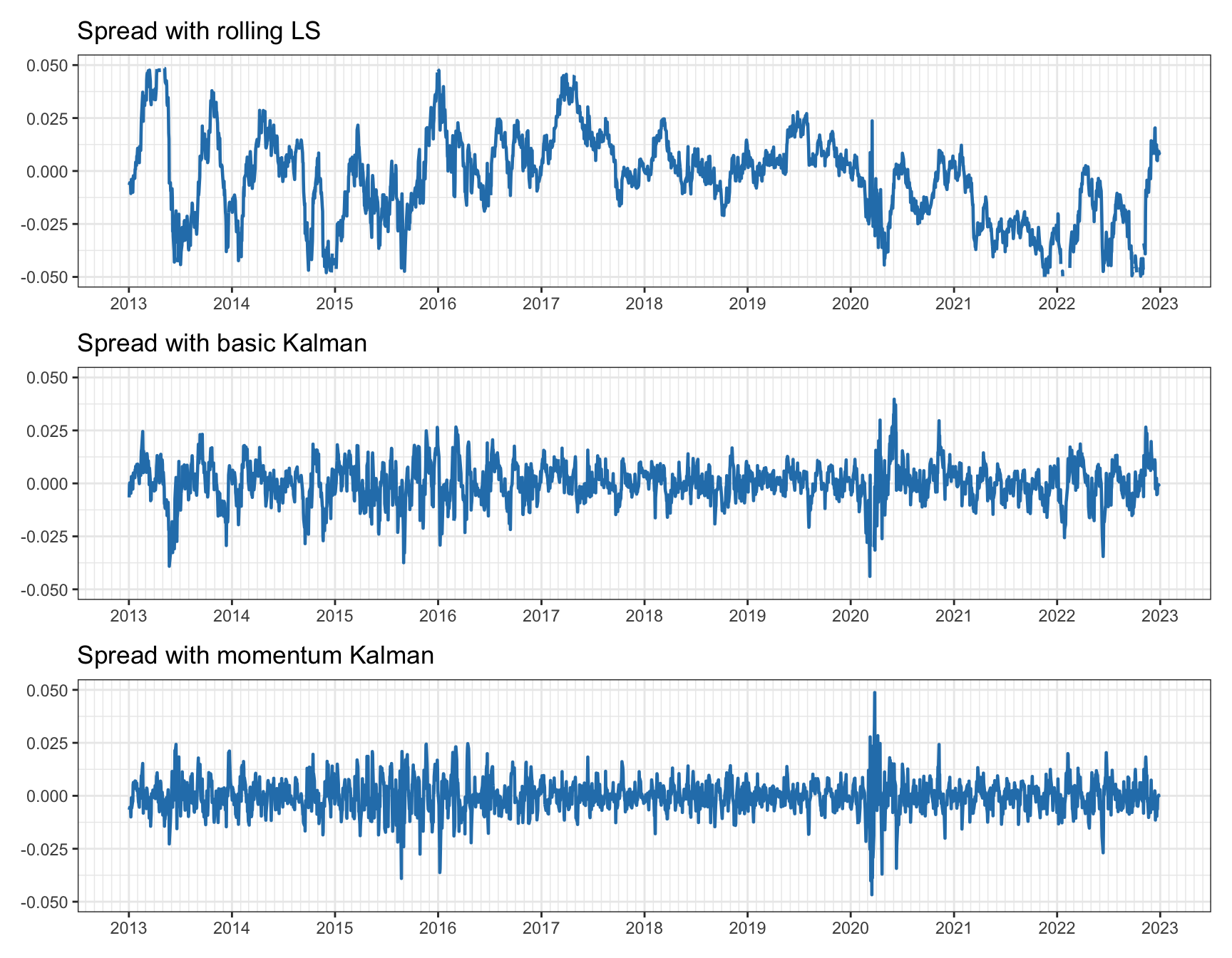
Task: Select 0.025 y-axis label in momentum Kalman chart
Action: (x=47, y=743)
